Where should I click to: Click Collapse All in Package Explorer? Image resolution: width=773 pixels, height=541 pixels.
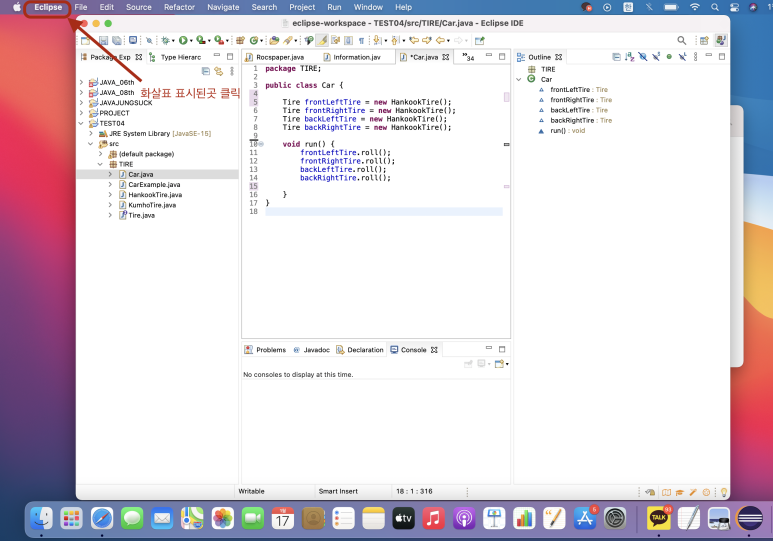click(x=206, y=72)
